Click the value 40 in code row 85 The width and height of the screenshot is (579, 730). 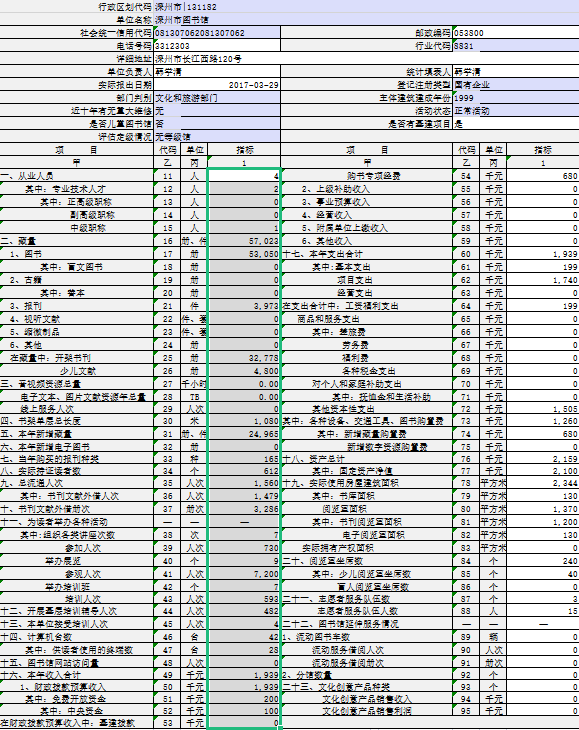(x=543, y=575)
